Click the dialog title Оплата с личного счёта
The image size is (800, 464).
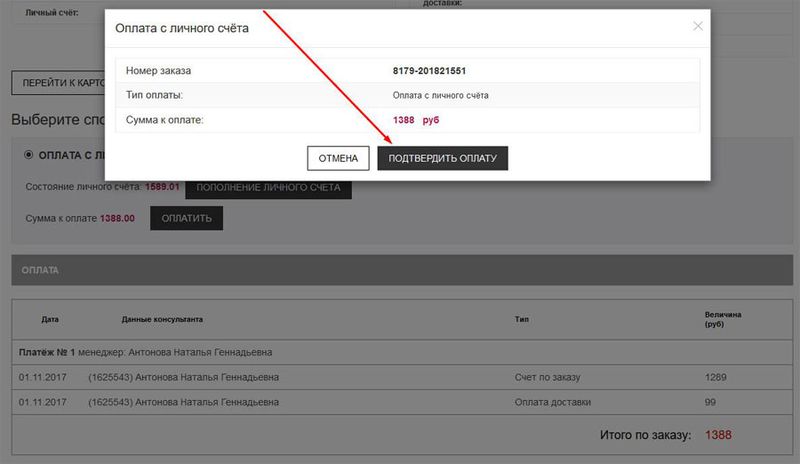click(x=182, y=28)
